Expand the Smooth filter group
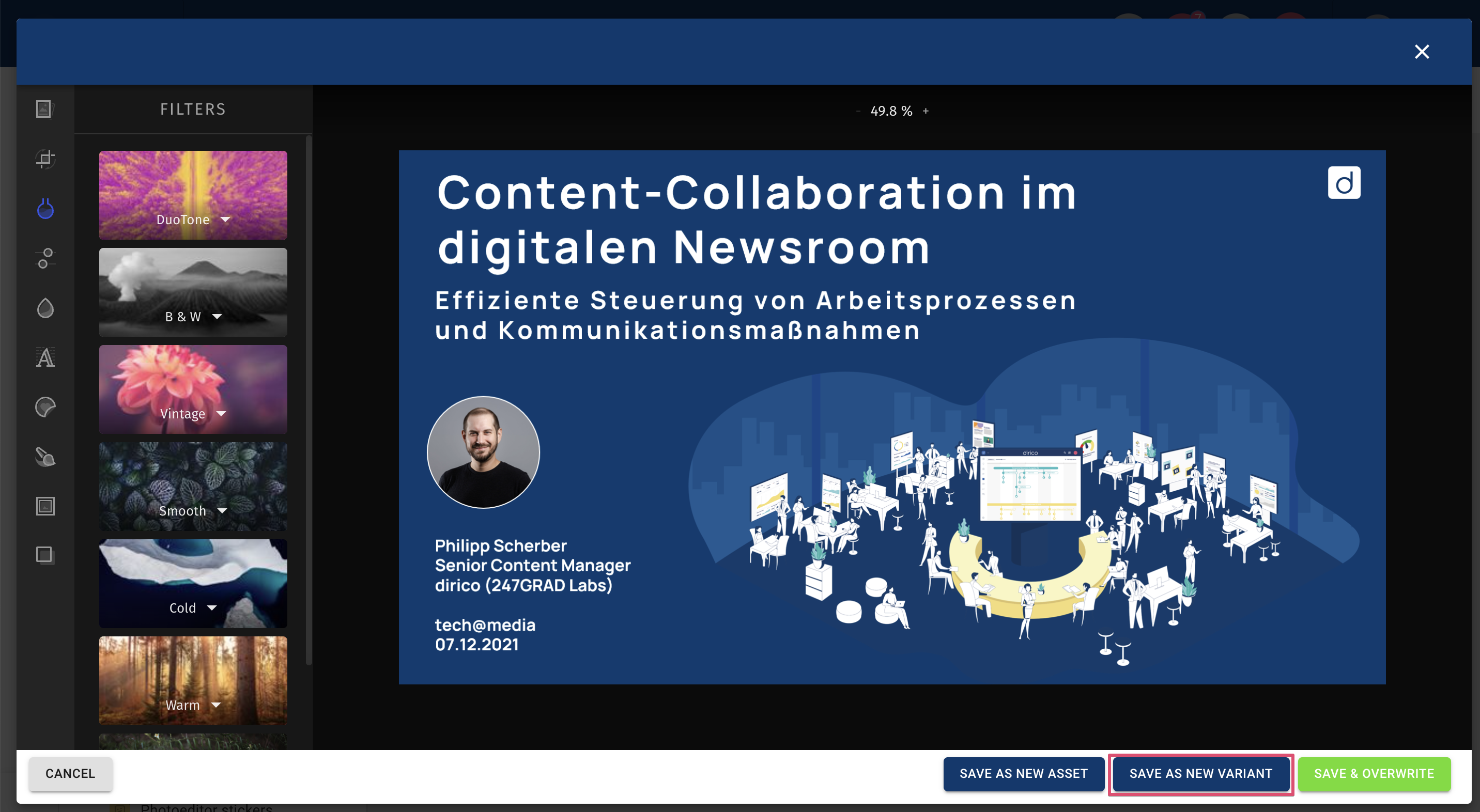The image size is (1480, 812). coord(193,487)
